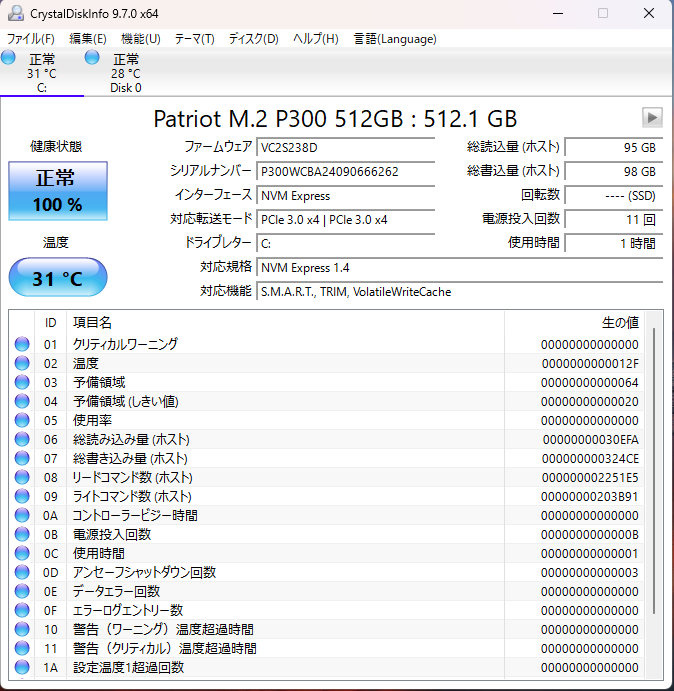The width and height of the screenshot is (674, 691).
Task: Click status orb for 04 予備領域 (しきい値)
Action: pos(22,401)
